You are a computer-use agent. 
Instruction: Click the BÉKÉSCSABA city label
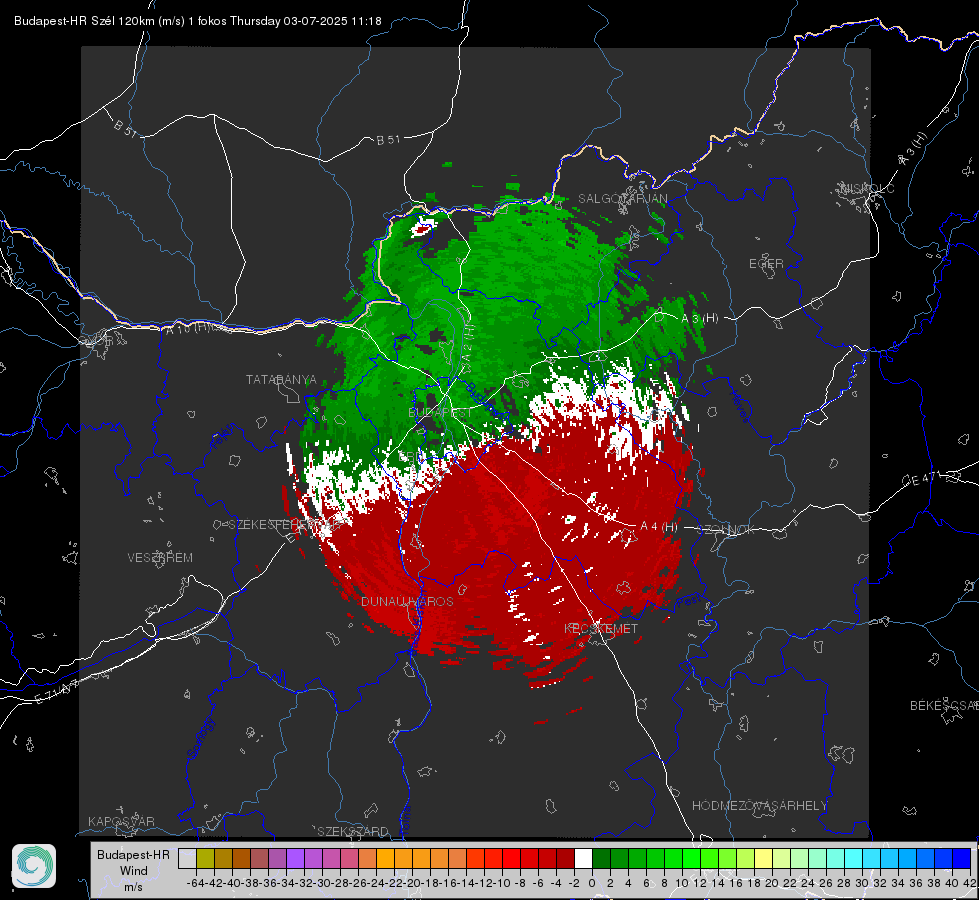point(944,705)
